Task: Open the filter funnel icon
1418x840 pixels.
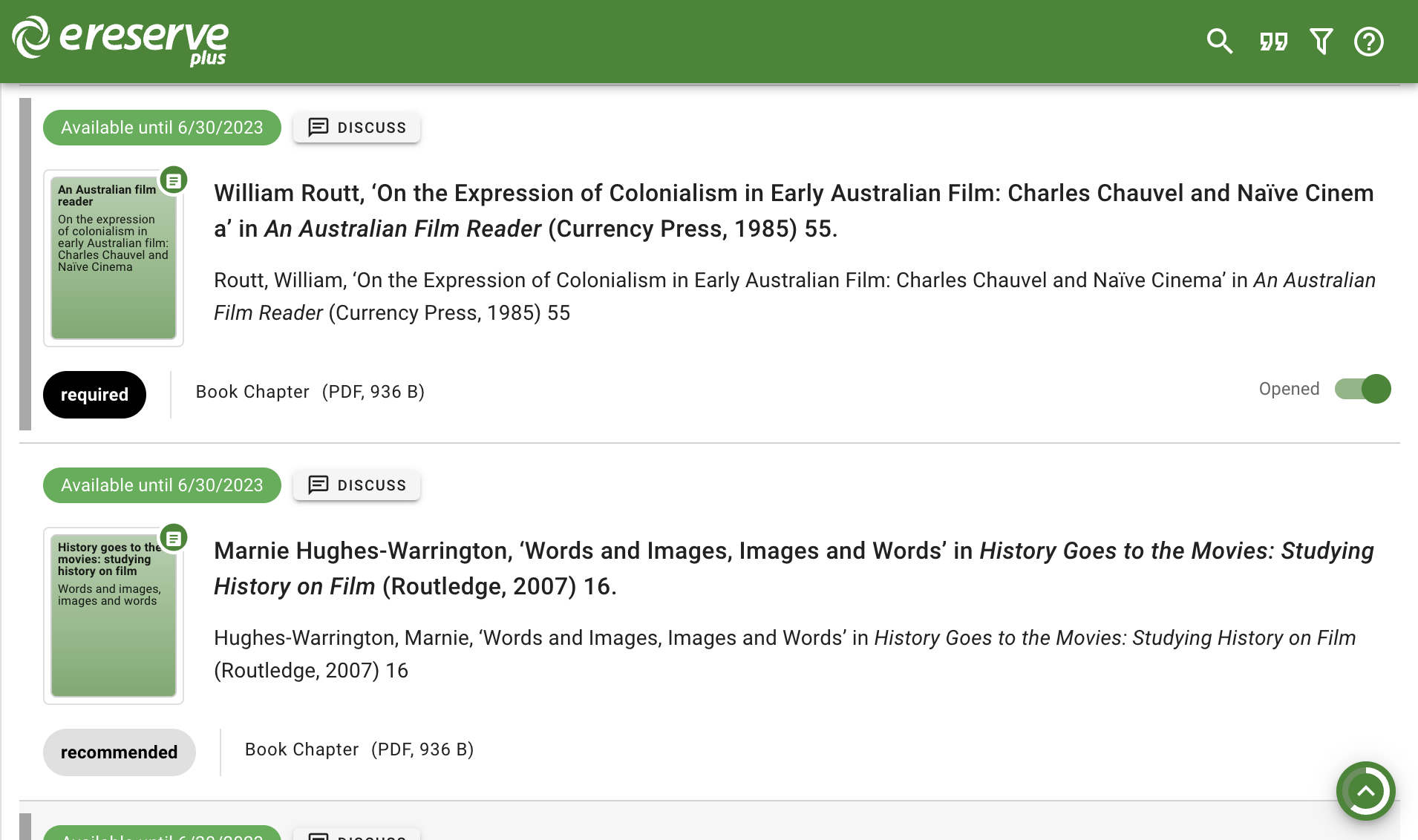Action: [1321, 42]
